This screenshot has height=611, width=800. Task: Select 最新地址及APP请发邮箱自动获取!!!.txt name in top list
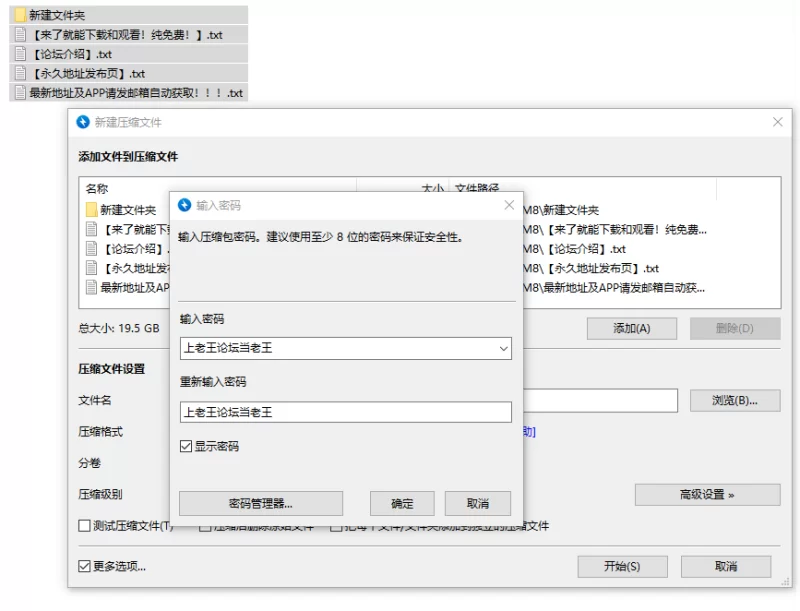pos(136,93)
